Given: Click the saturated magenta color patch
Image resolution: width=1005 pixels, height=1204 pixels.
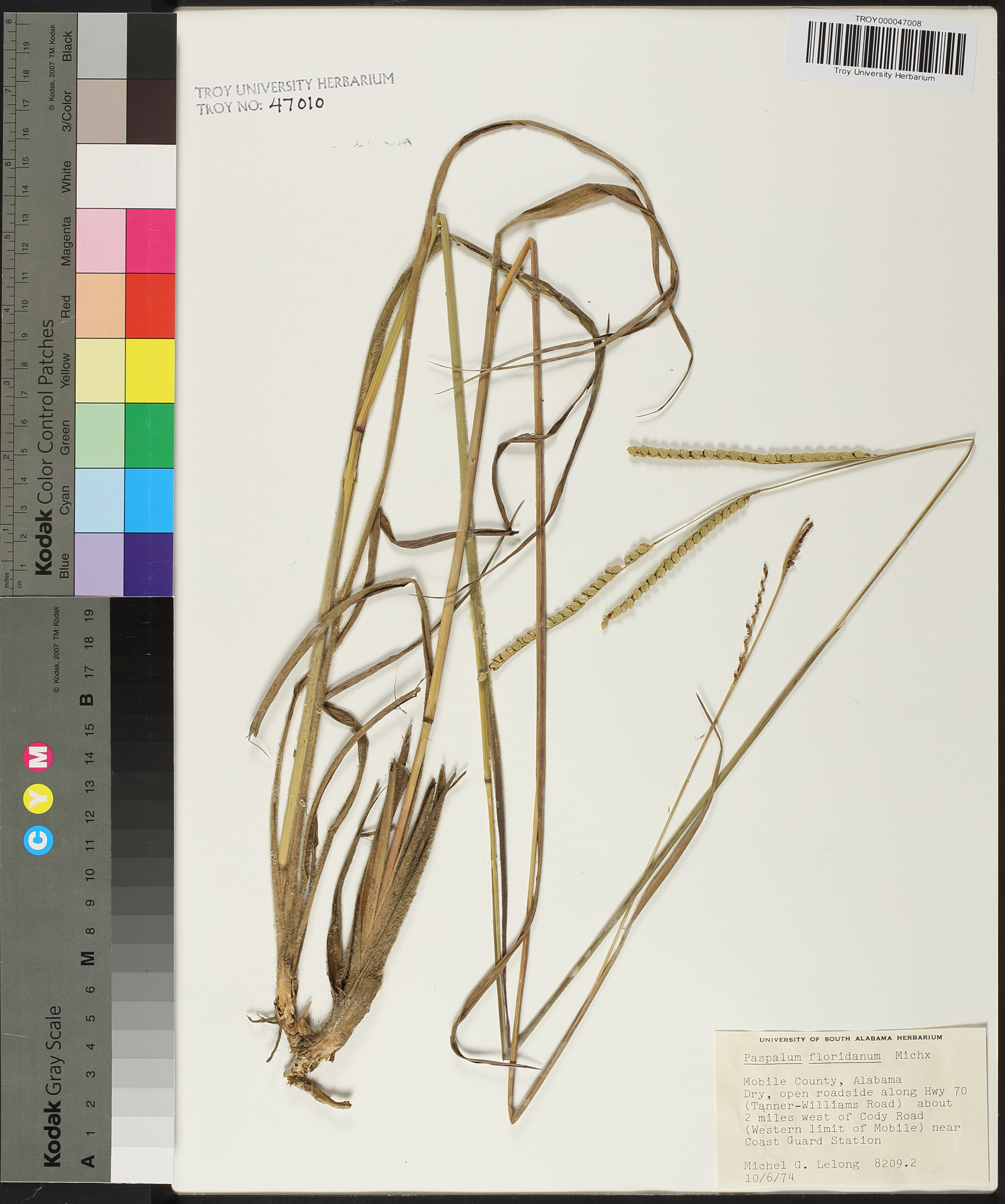Looking at the screenshot, I should point(151,241).
